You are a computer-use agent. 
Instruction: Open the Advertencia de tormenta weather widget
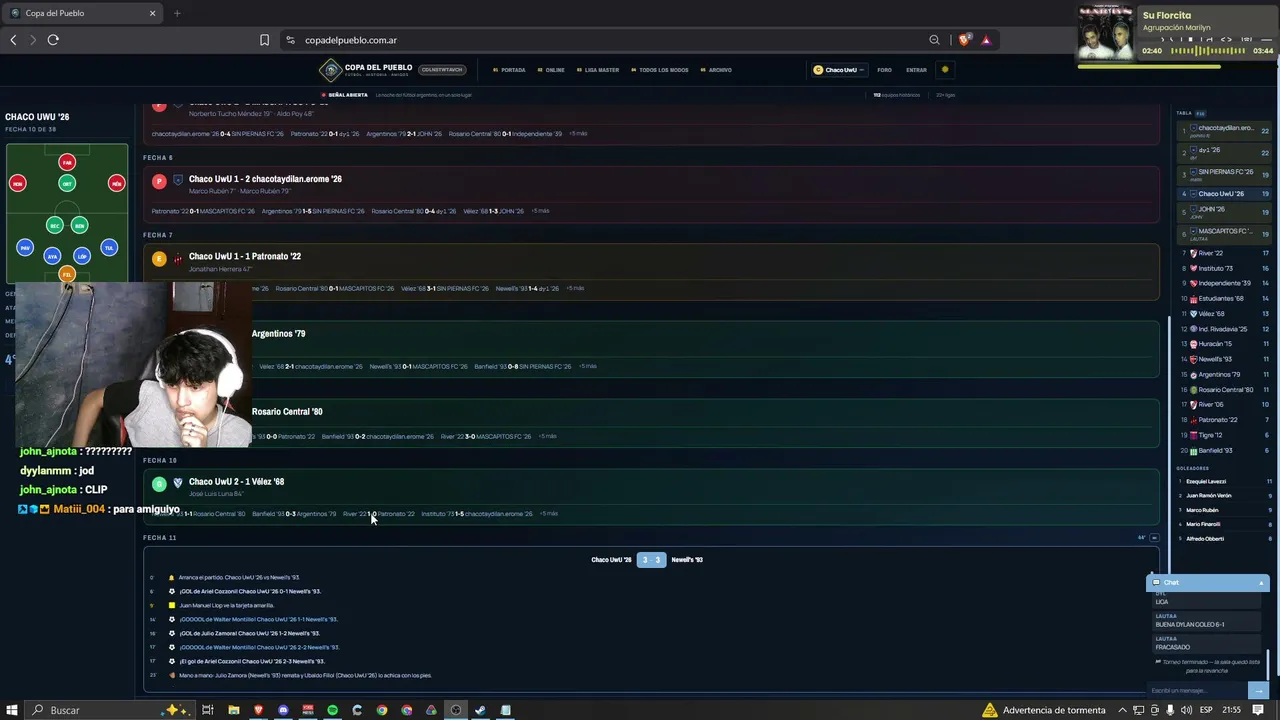(x=1043, y=710)
